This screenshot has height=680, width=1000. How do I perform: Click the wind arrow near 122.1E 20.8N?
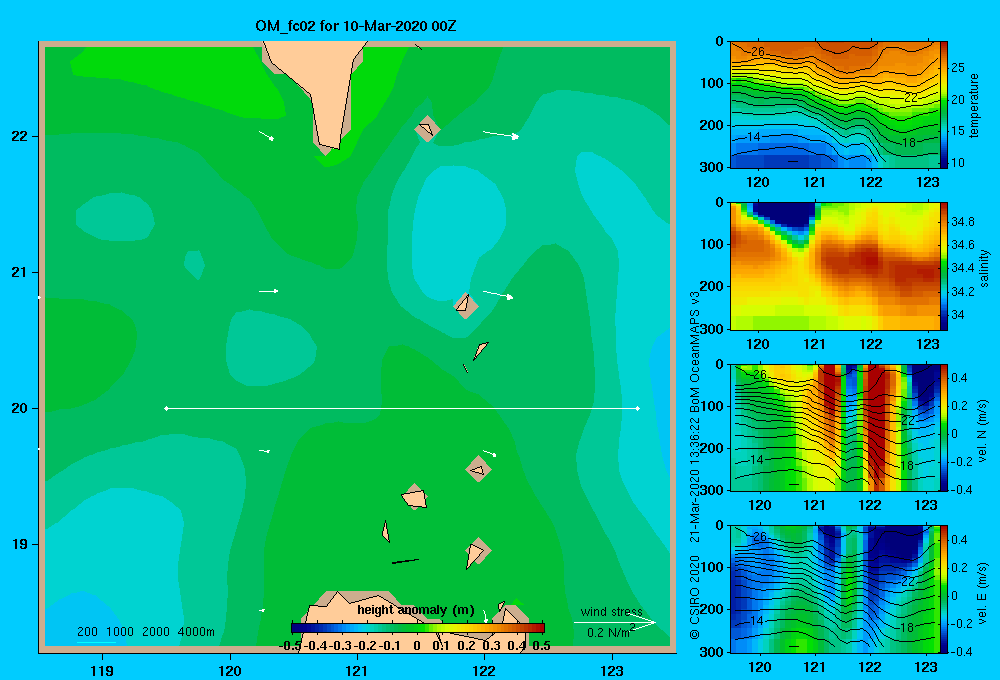pos(498,295)
